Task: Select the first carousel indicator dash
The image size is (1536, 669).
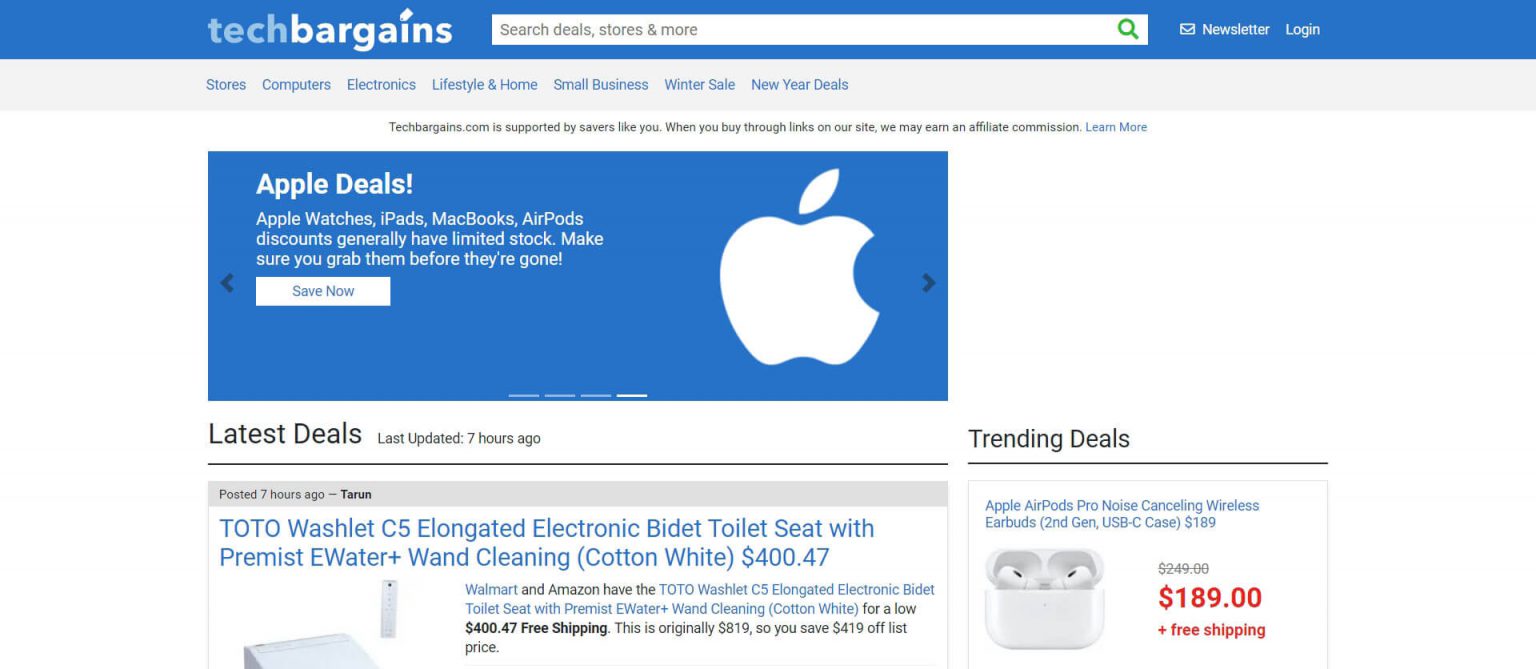Action: click(523, 395)
